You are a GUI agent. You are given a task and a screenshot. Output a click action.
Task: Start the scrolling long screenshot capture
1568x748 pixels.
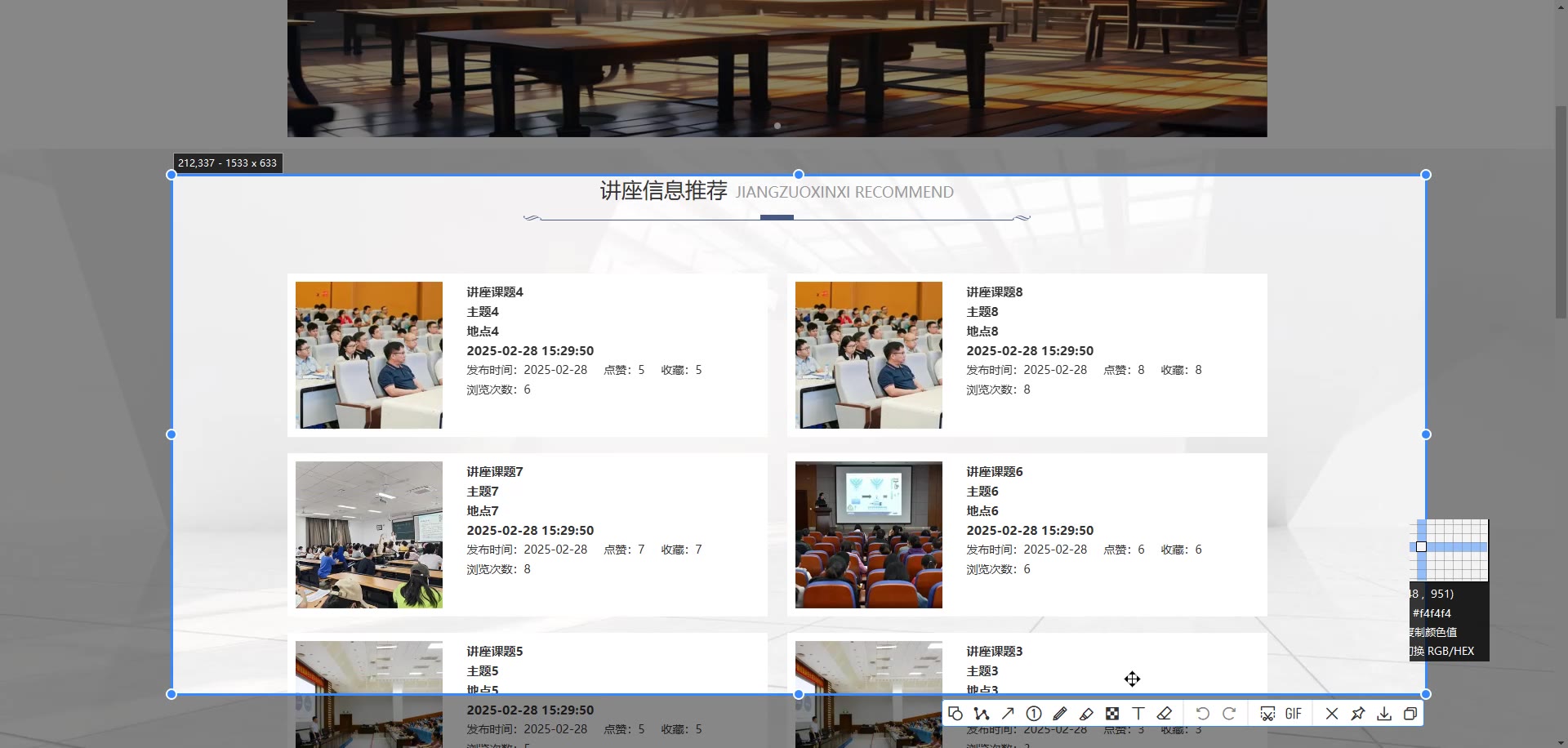[1267, 714]
